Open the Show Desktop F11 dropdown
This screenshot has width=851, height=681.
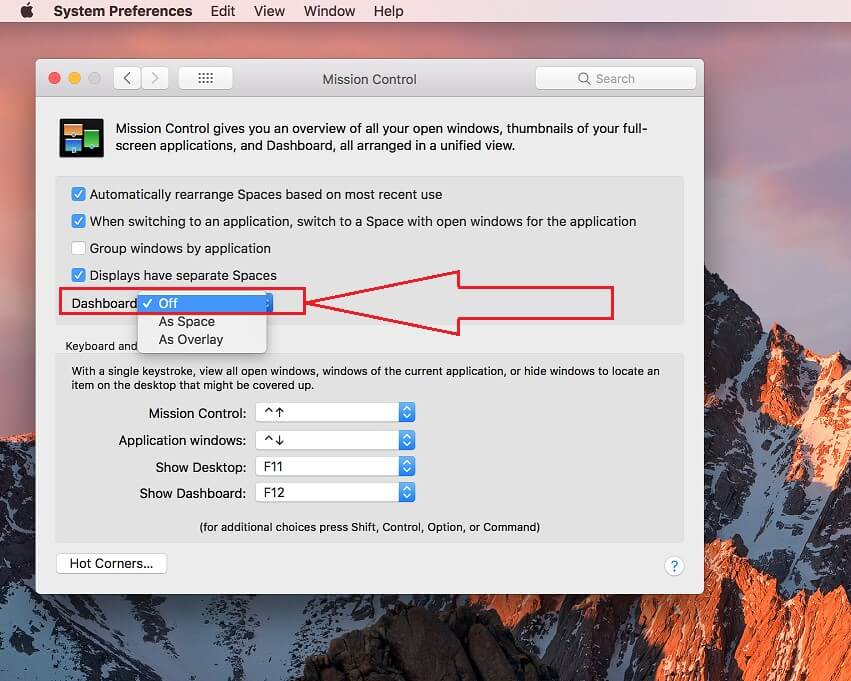[406, 465]
